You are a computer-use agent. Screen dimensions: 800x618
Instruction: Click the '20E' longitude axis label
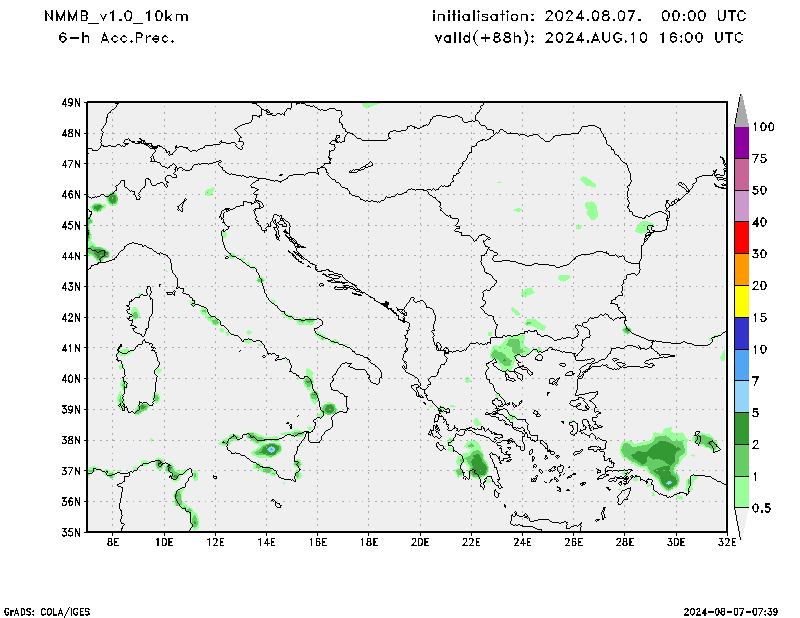click(420, 543)
